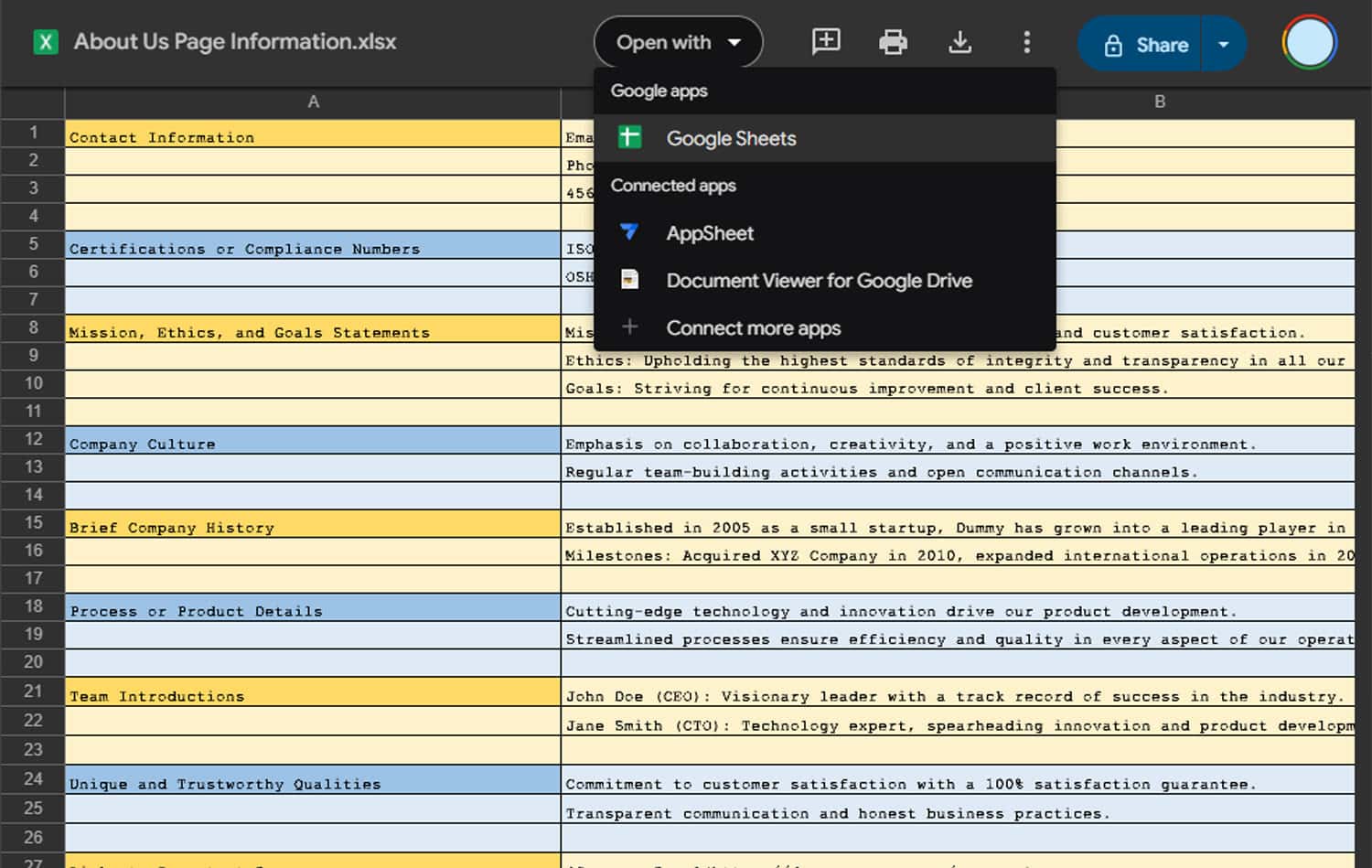Click the print icon
The height and width of the screenshot is (868, 1372).
click(x=892, y=41)
